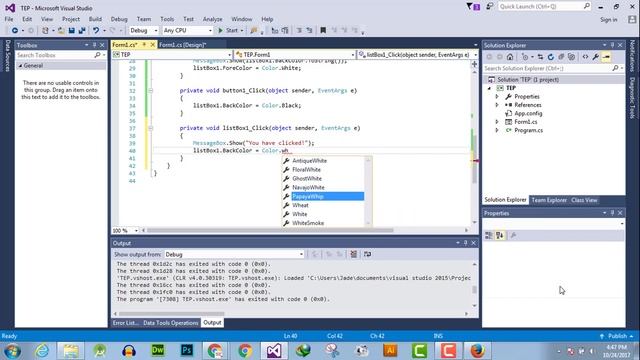Click the Output horizontal scrollbar thumb
This screenshot has width=640, height=360.
(x=171, y=314)
